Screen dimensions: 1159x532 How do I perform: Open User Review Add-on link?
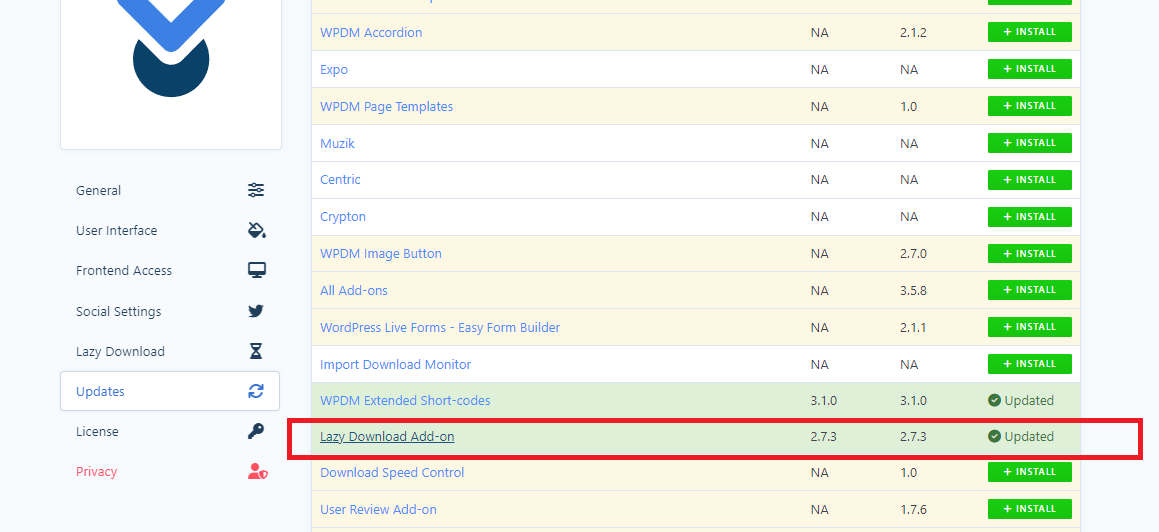(x=378, y=510)
